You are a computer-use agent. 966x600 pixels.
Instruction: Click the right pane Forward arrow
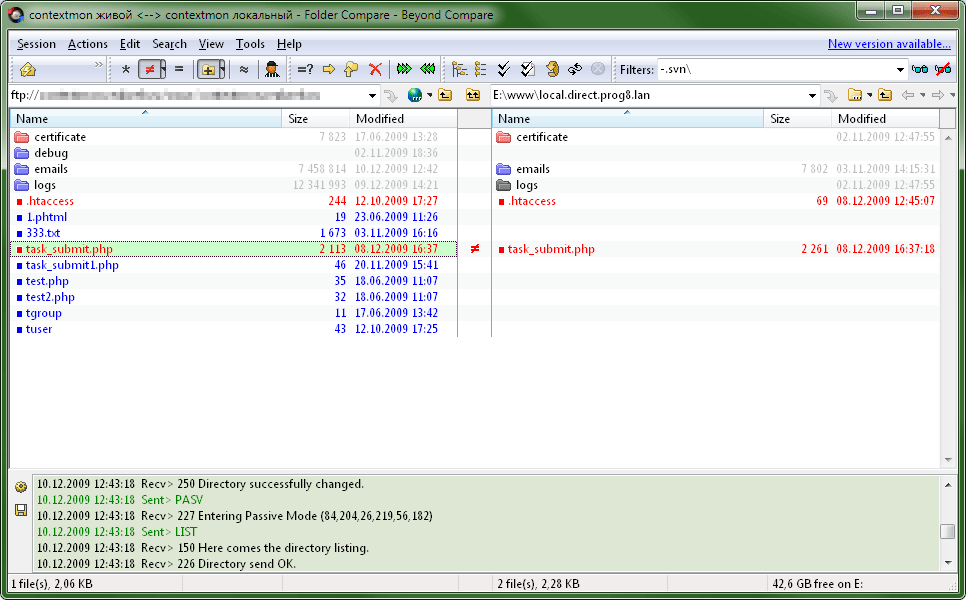(x=938, y=95)
